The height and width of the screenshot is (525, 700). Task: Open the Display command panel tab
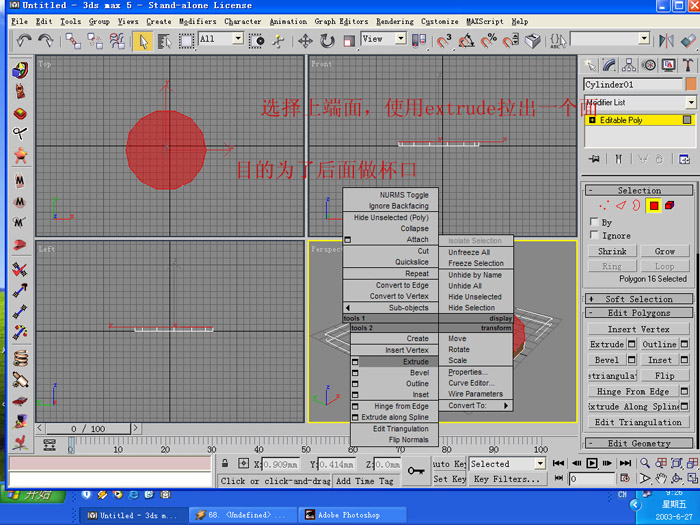point(668,66)
